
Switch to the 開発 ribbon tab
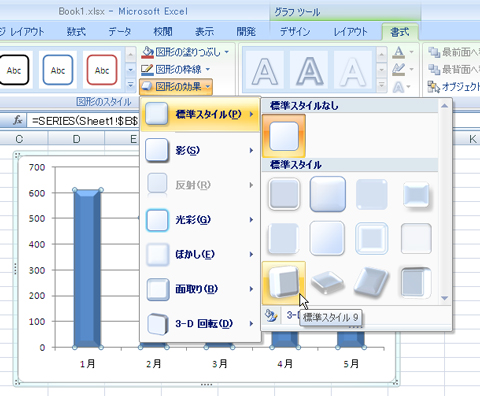point(246,32)
